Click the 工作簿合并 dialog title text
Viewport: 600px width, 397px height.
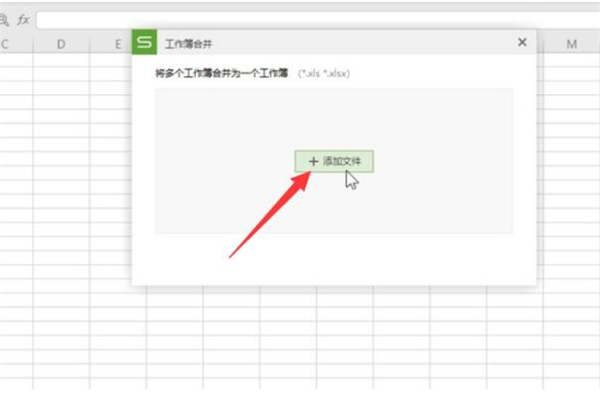188,44
